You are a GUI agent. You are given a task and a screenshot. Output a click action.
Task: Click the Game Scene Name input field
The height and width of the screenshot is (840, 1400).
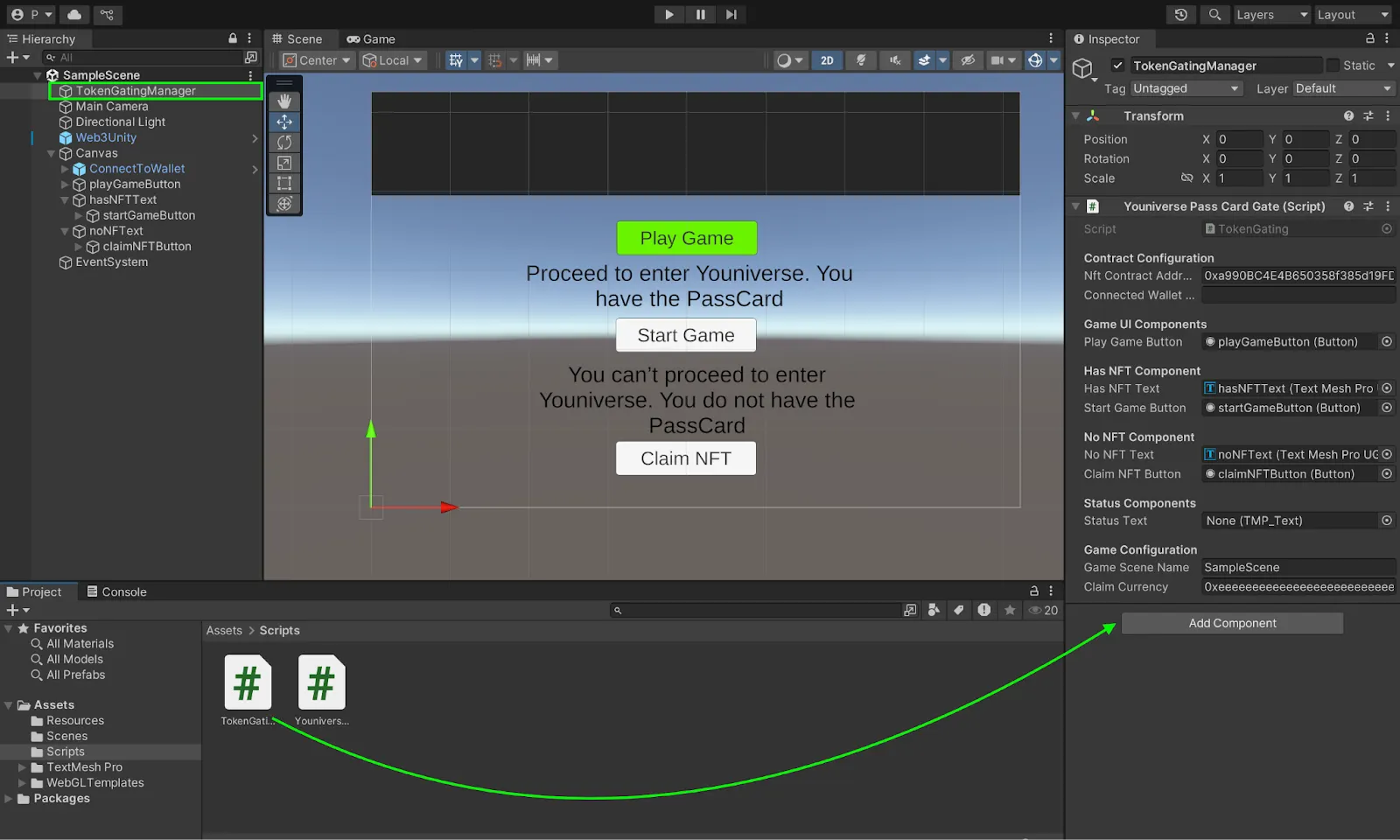[1298, 568]
